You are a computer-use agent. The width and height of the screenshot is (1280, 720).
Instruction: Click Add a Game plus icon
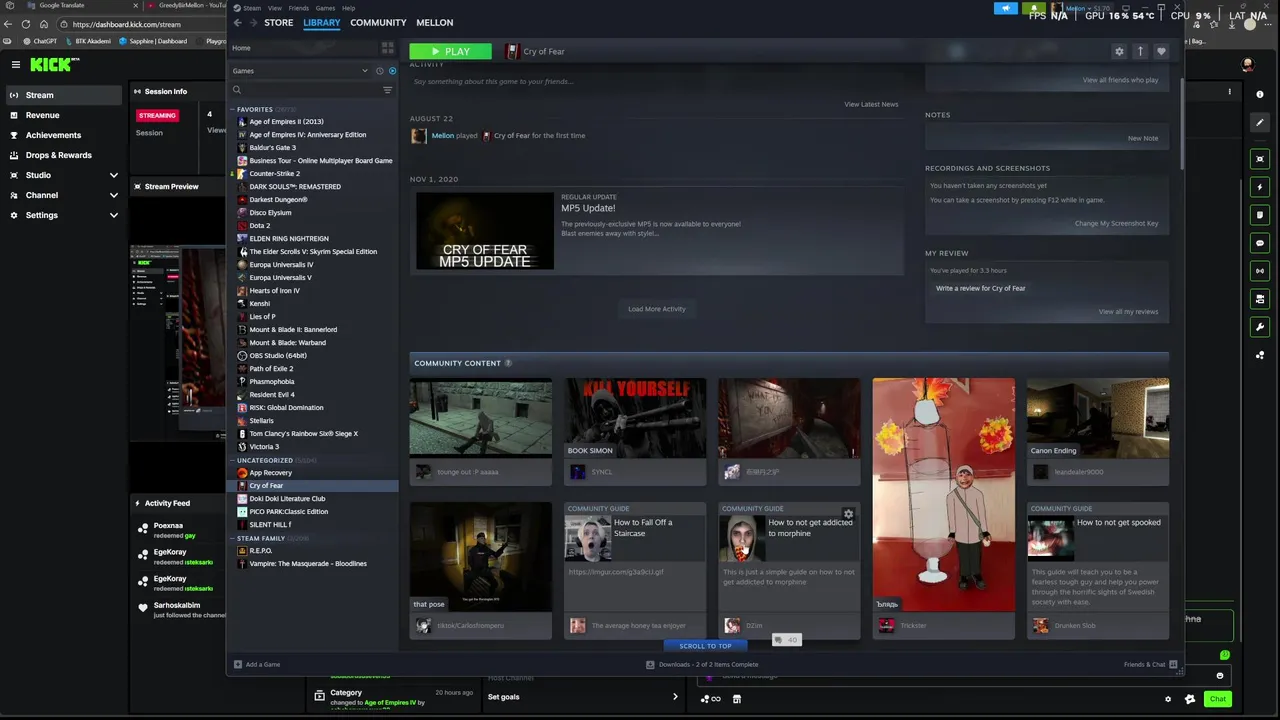238,664
